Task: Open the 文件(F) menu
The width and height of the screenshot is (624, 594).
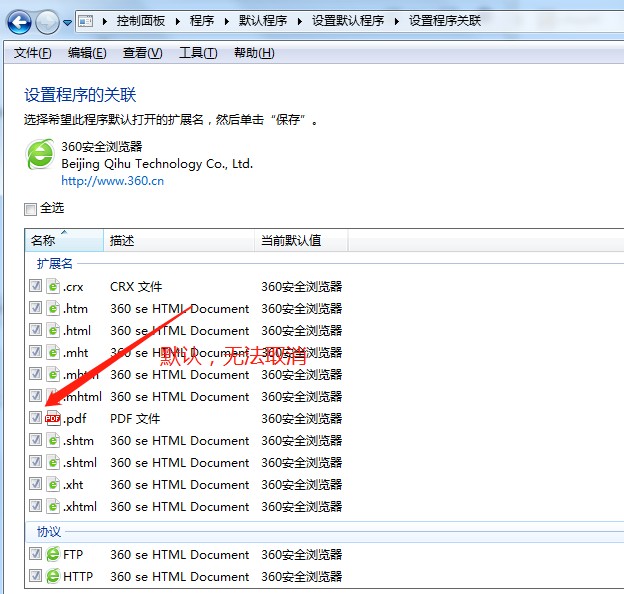Action: point(33,53)
